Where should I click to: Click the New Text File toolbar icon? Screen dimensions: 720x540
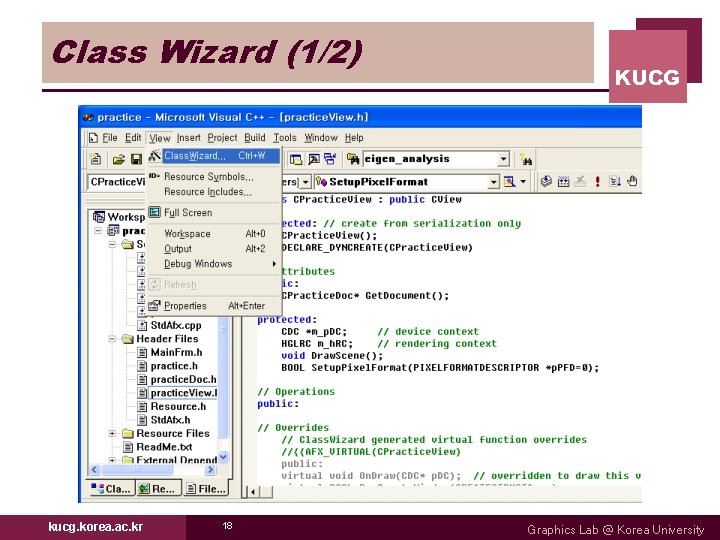tap(96, 159)
